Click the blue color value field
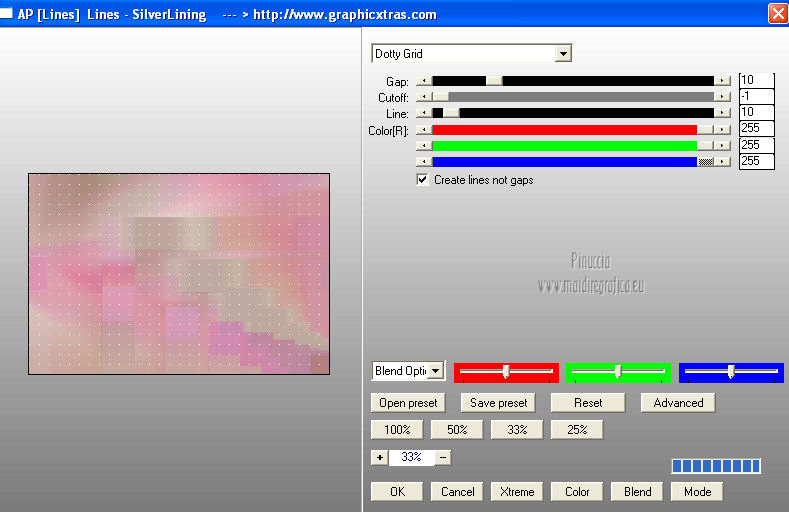 [x=756, y=161]
